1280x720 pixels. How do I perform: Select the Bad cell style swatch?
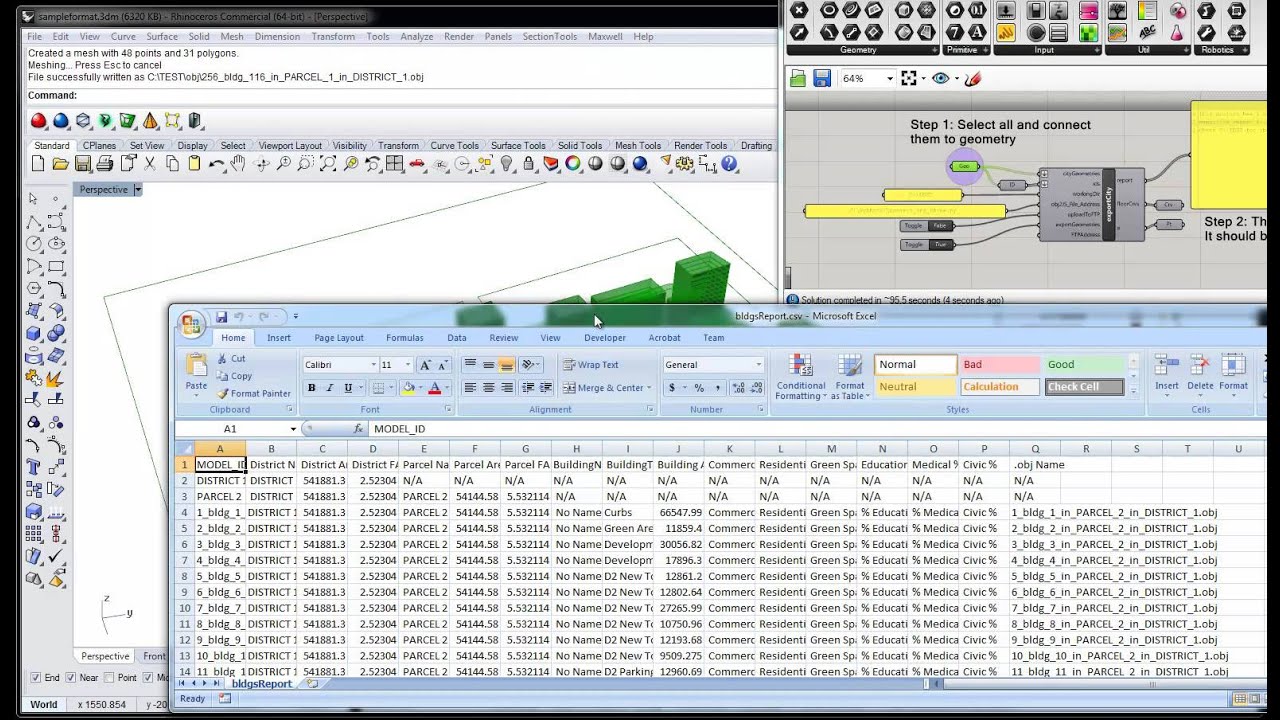tap(1000, 365)
